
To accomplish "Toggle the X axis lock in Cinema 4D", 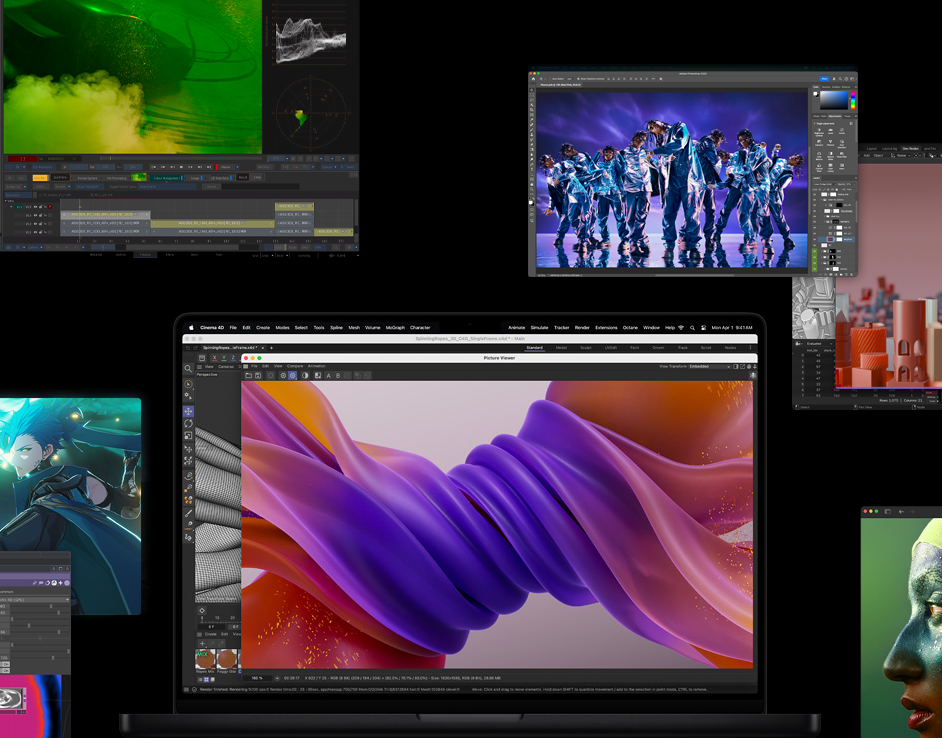I will 214,358.
